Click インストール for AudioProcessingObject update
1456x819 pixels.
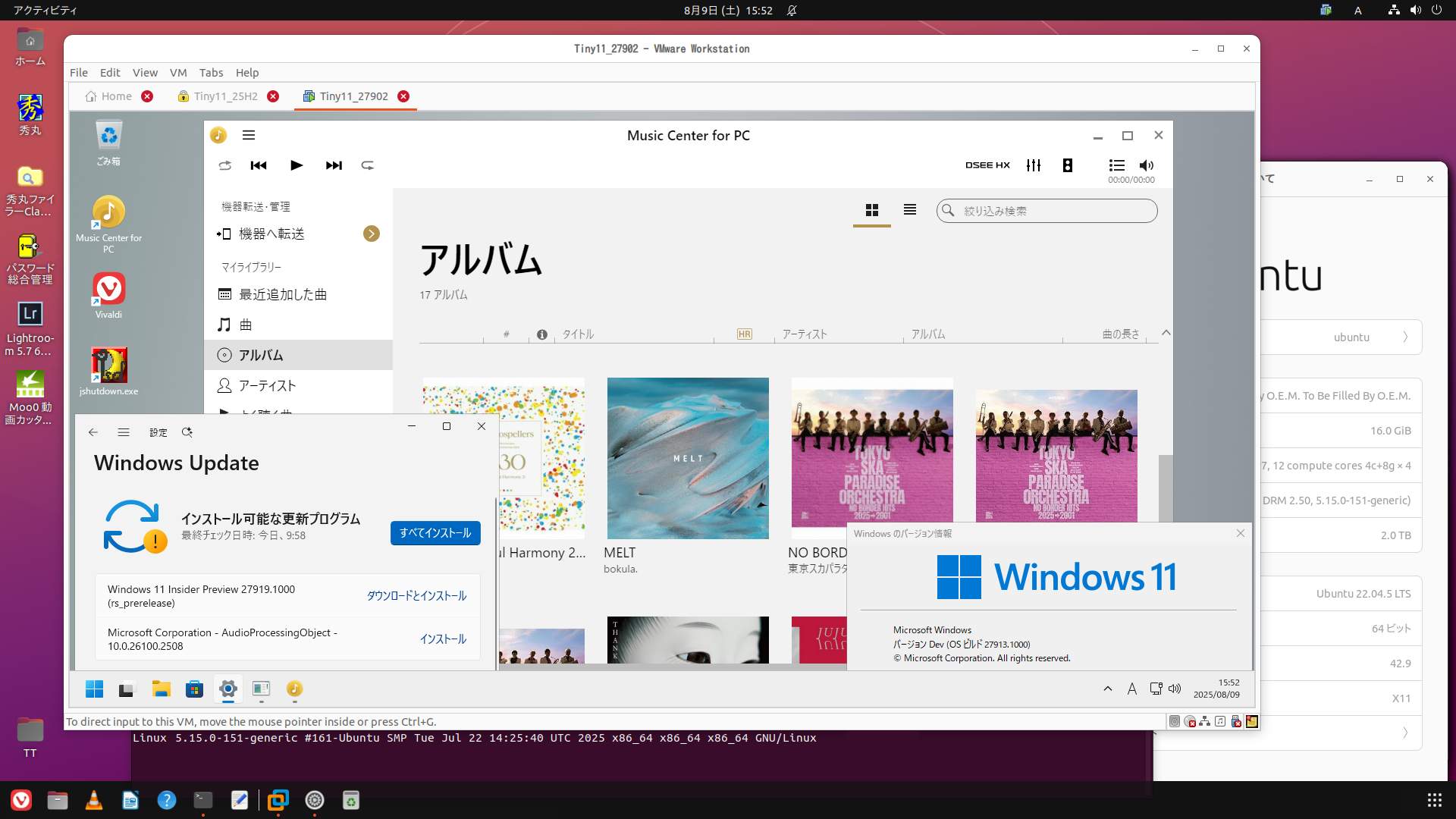tap(443, 639)
